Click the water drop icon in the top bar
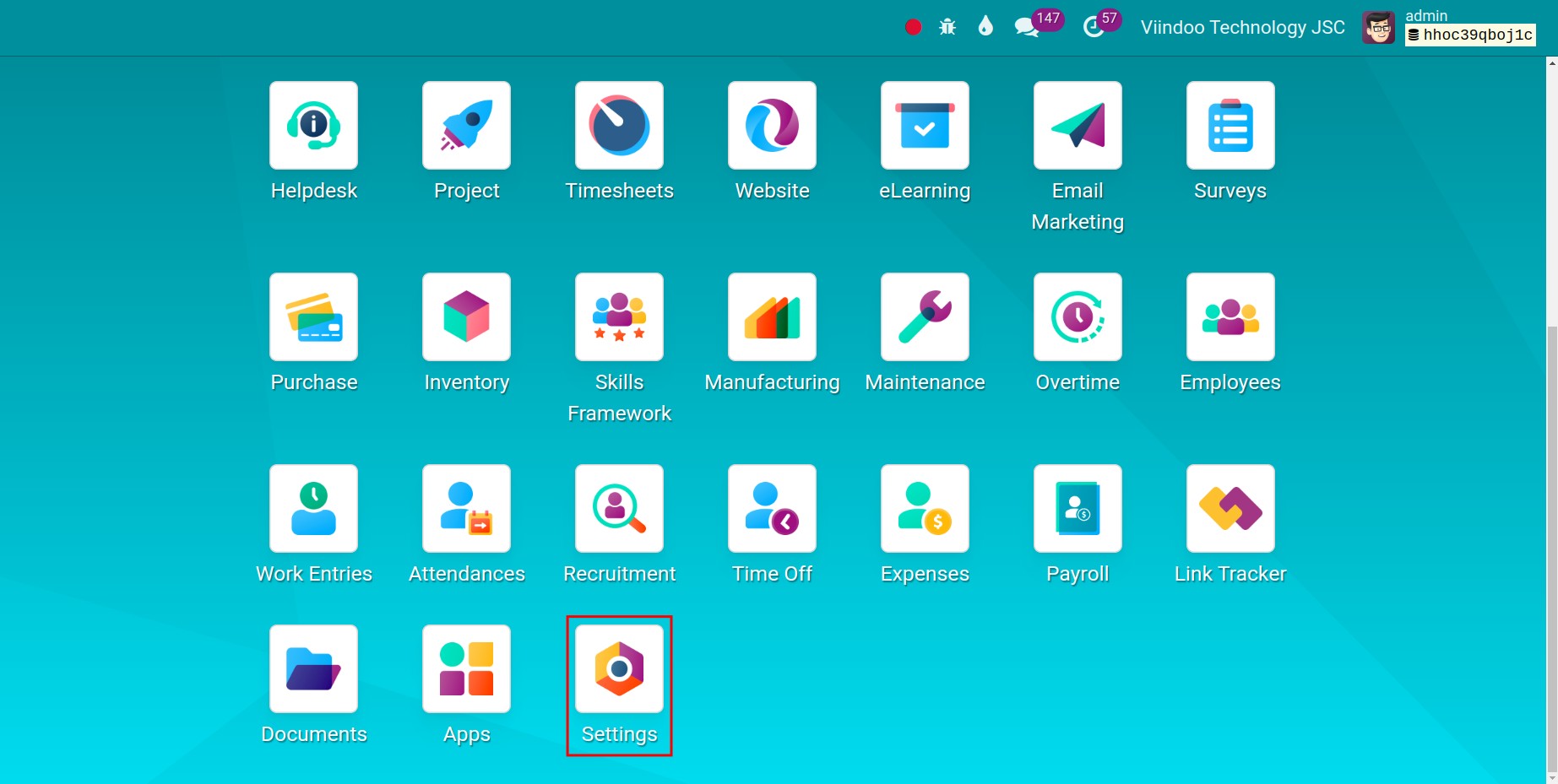Image resolution: width=1558 pixels, height=784 pixels. click(985, 26)
